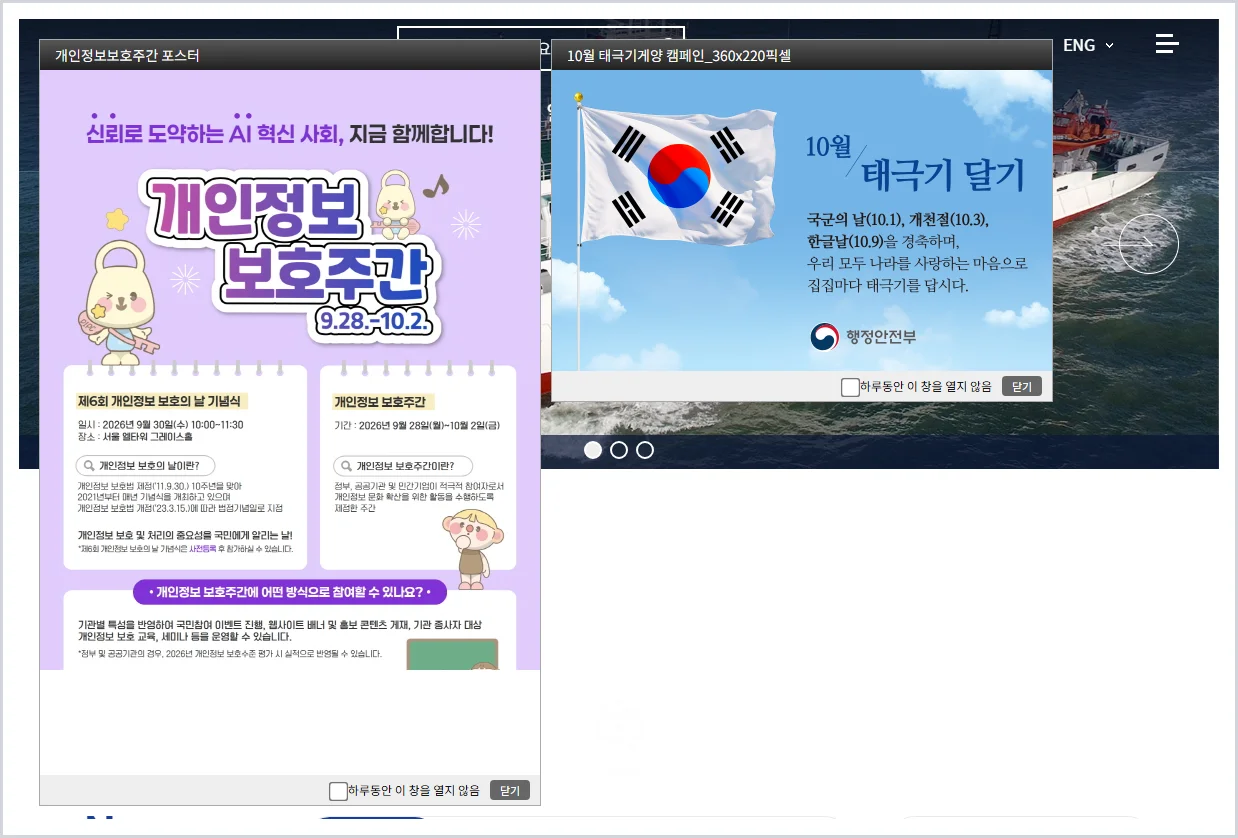This screenshot has height=838, width=1238.
Task: Select the third carousel indicator dot
Action: tap(645, 450)
